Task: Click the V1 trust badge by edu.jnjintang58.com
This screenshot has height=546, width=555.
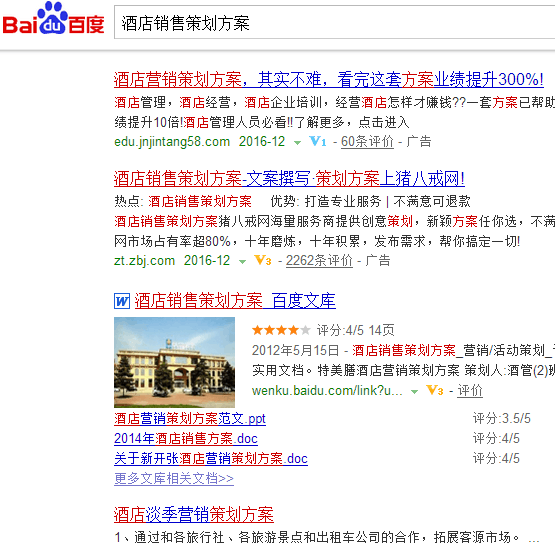Action: pos(317,142)
